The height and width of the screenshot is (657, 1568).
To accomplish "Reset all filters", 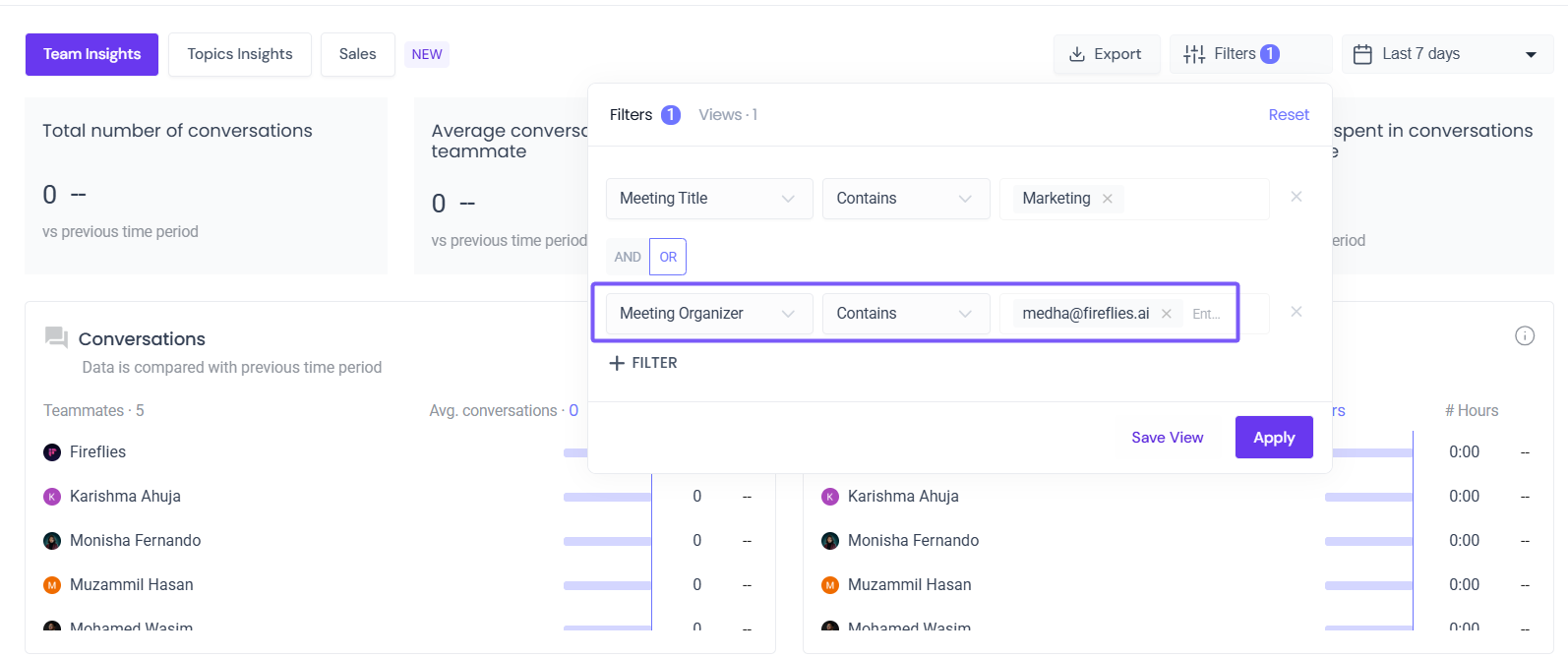I will pyautogui.click(x=1289, y=115).
